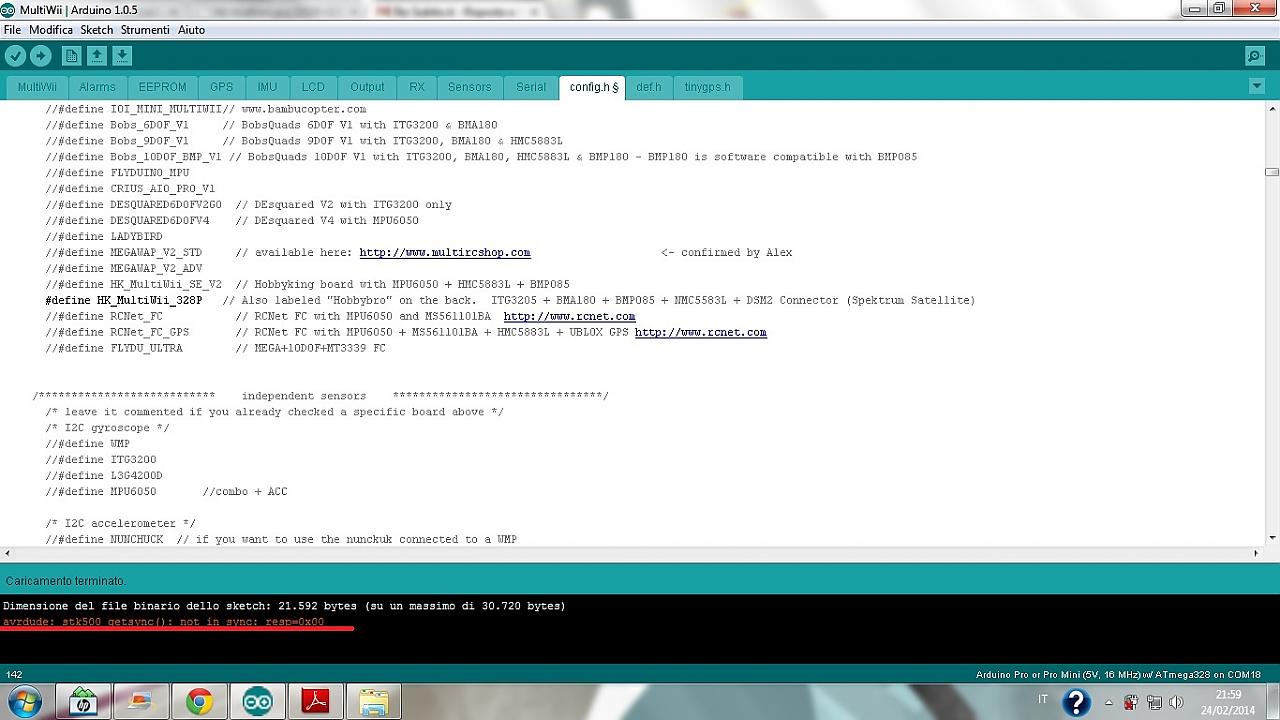Click the system tray volume icon
Image resolution: width=1280 pixels, height=720 pixels.
pos(1176,702)
